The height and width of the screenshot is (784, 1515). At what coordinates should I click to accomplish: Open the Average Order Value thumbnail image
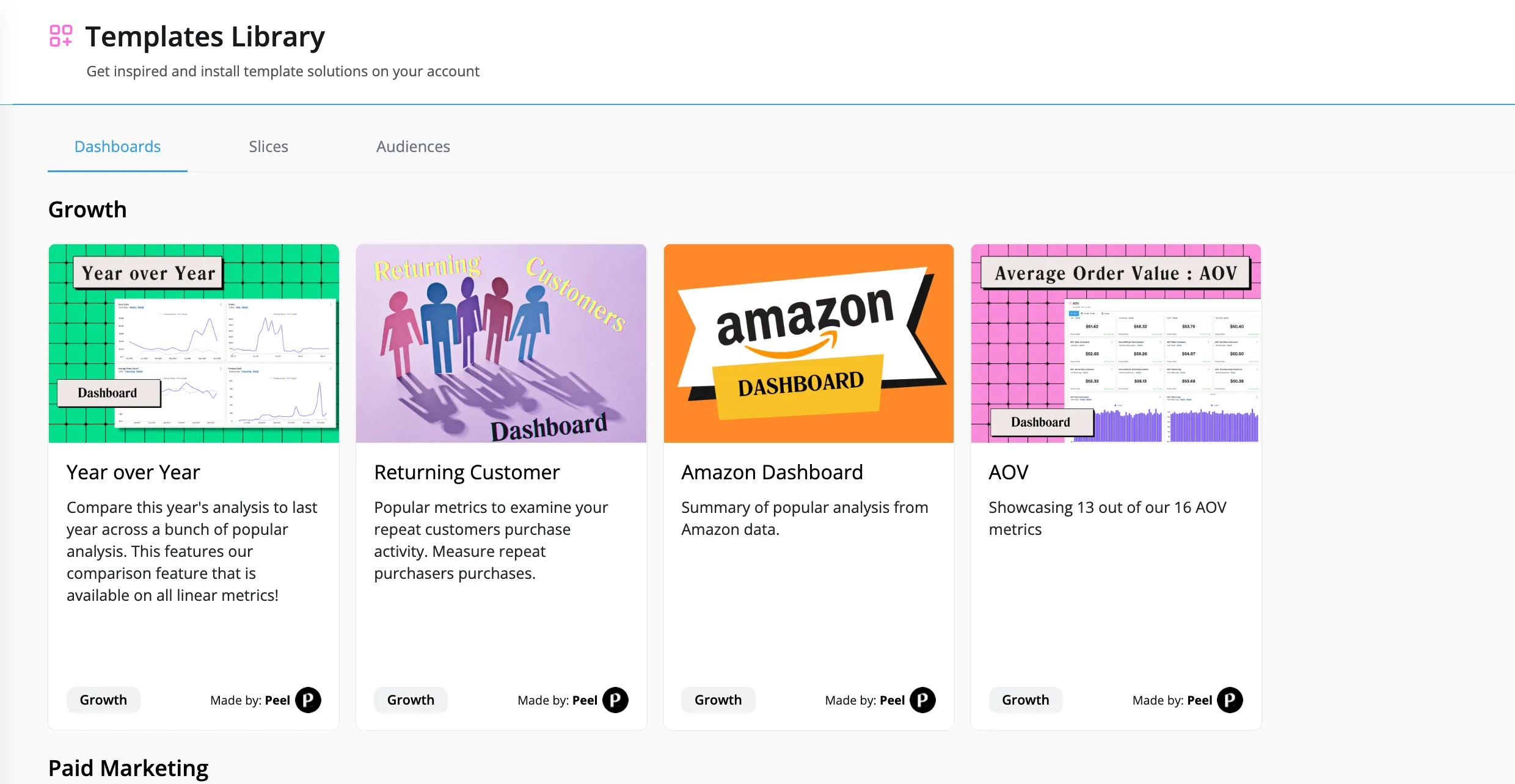[1116, 343]
